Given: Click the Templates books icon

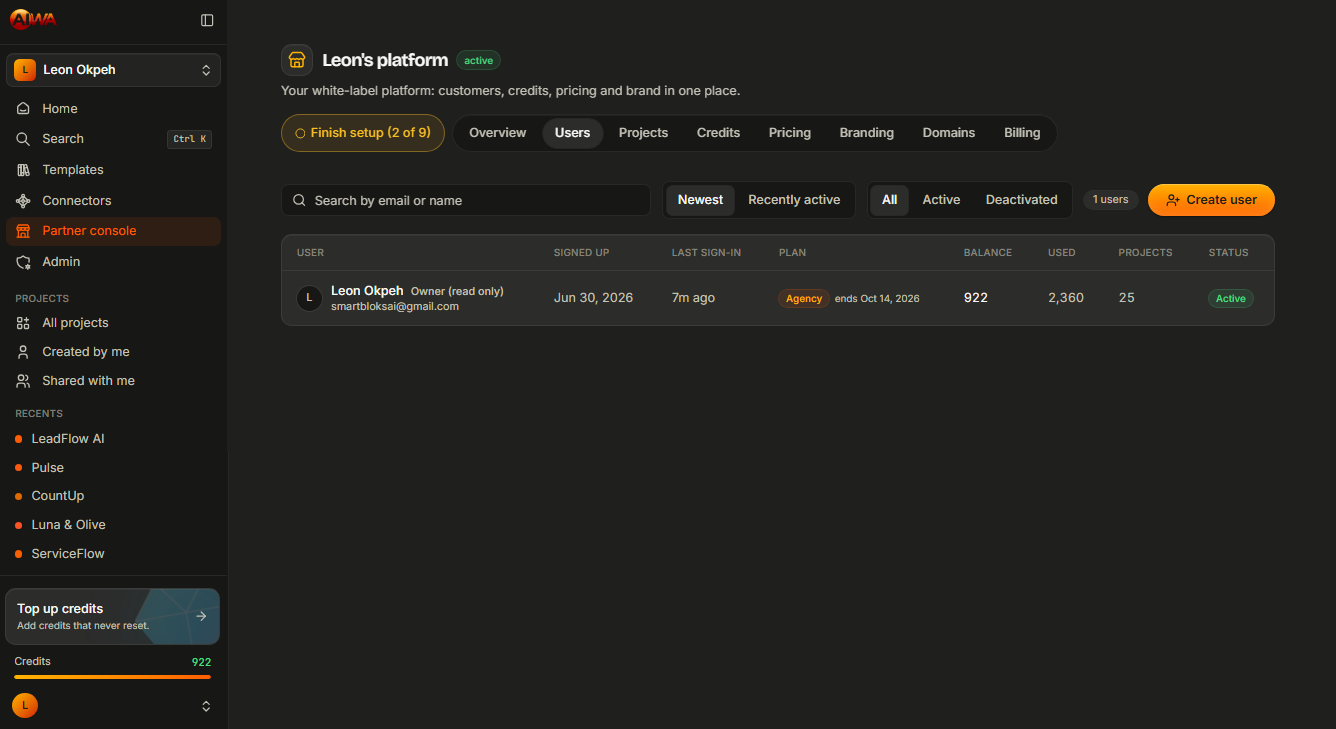Looking at the screenshot, I should pos(24,170).
